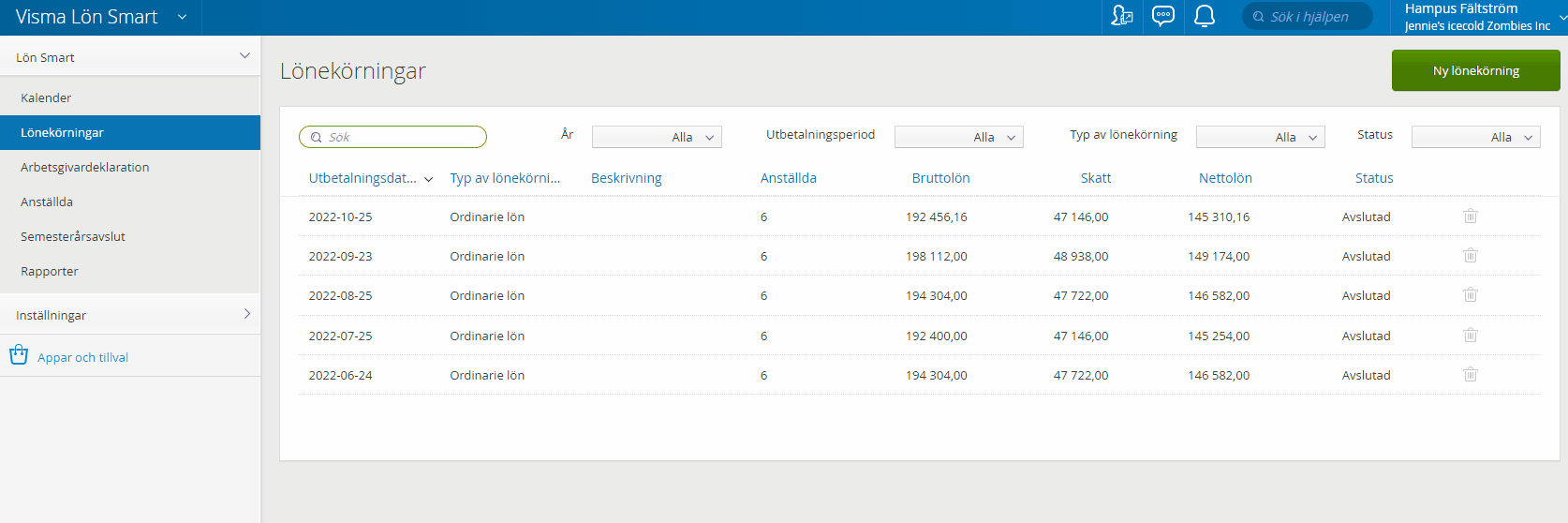Open the notifications bell icon
1568x523 pixels.
click(1205, 17)
